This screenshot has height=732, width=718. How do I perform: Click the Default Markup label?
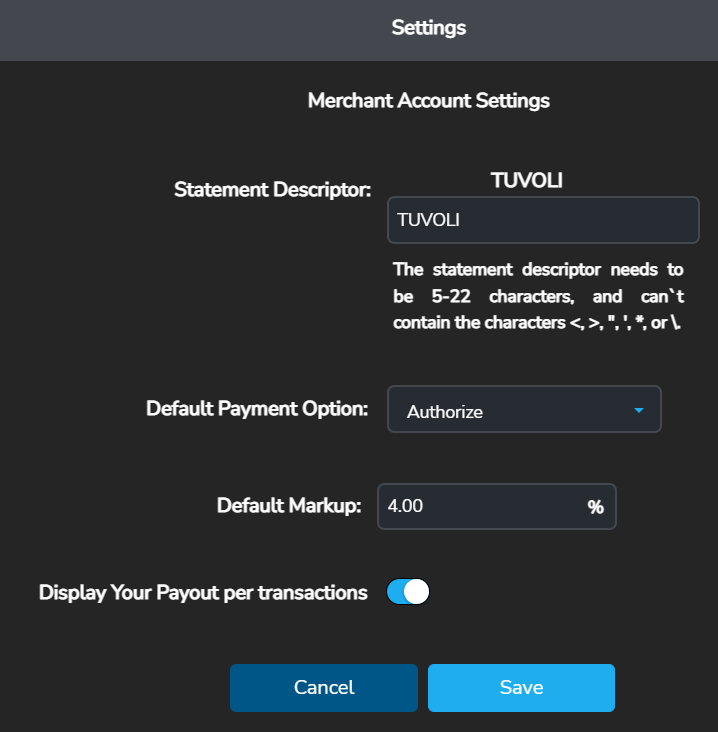288,506
